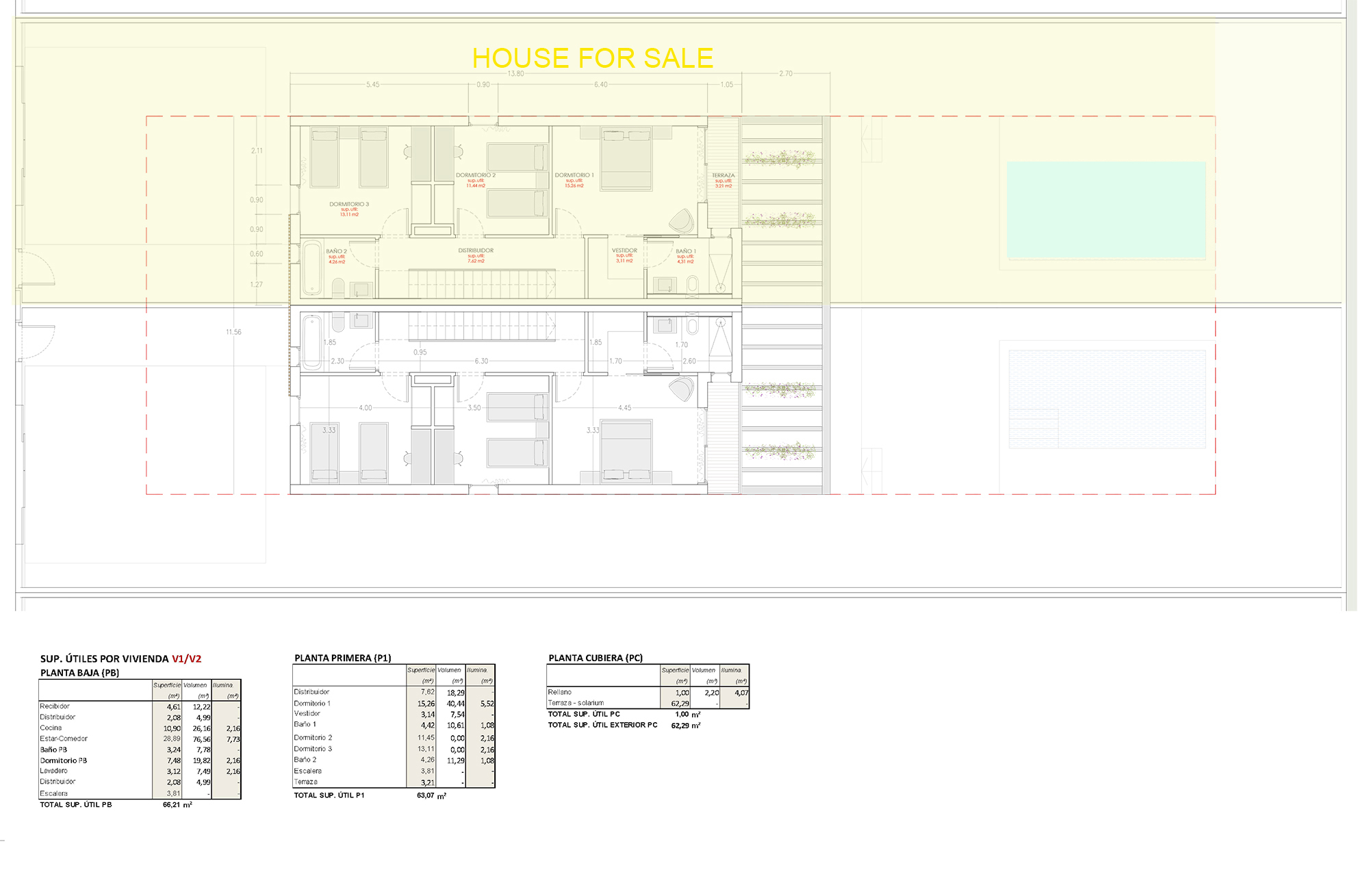Click the PLANTA CUBIERTA (PC) table heading

(x=596, y=658)
